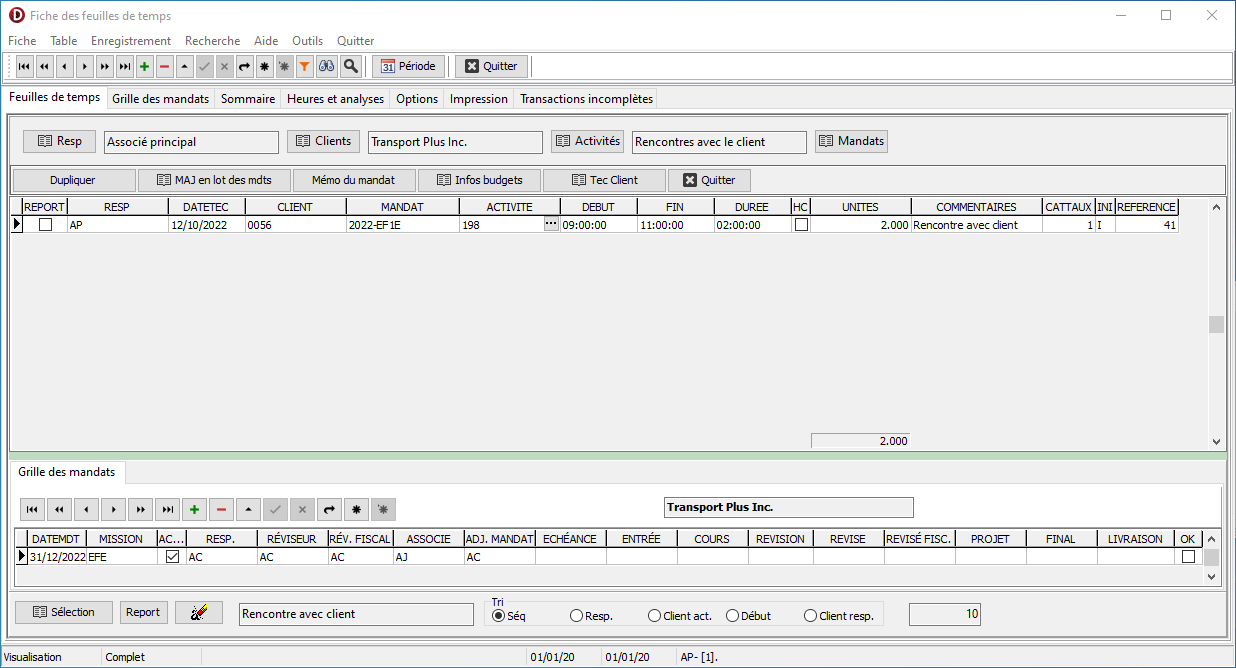Click the binoculars search icon
This screenshot has height=668, width=1236.
[326, 66]
